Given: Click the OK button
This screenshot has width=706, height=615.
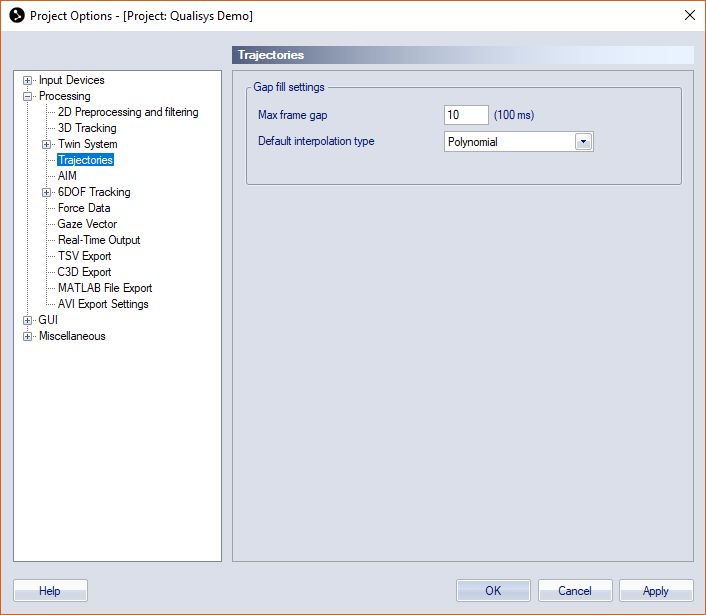Looking at the screenshot, I should click(493, 590).
